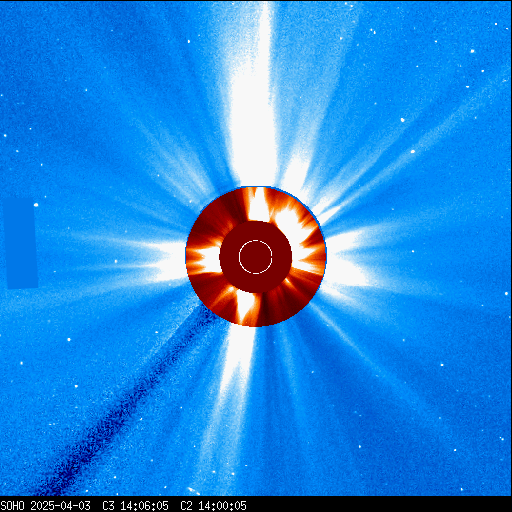Click the bright western streamer right of occulter
512x512 pixels.
point(350,258)
